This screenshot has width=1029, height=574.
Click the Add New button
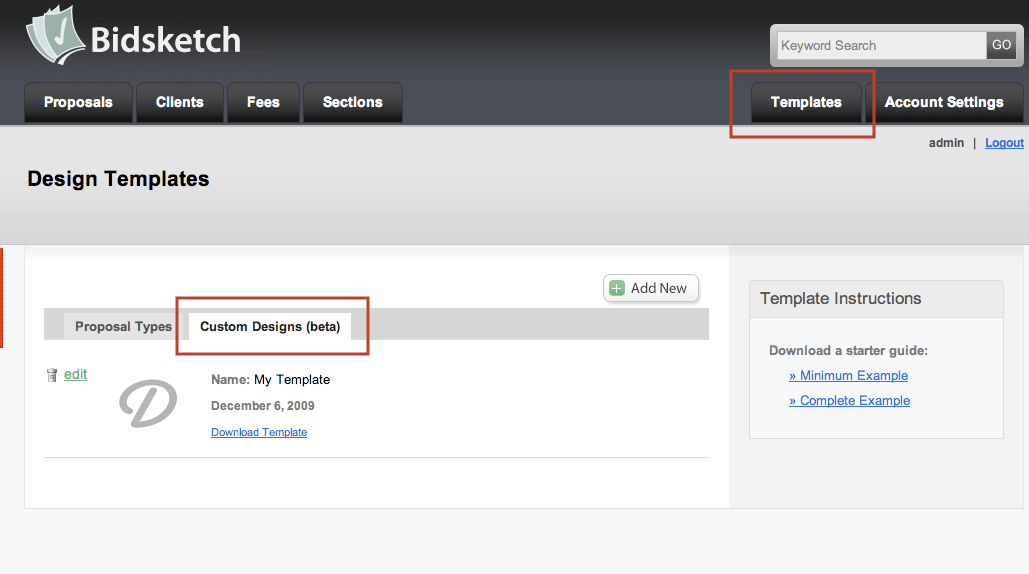pos(650,288)
